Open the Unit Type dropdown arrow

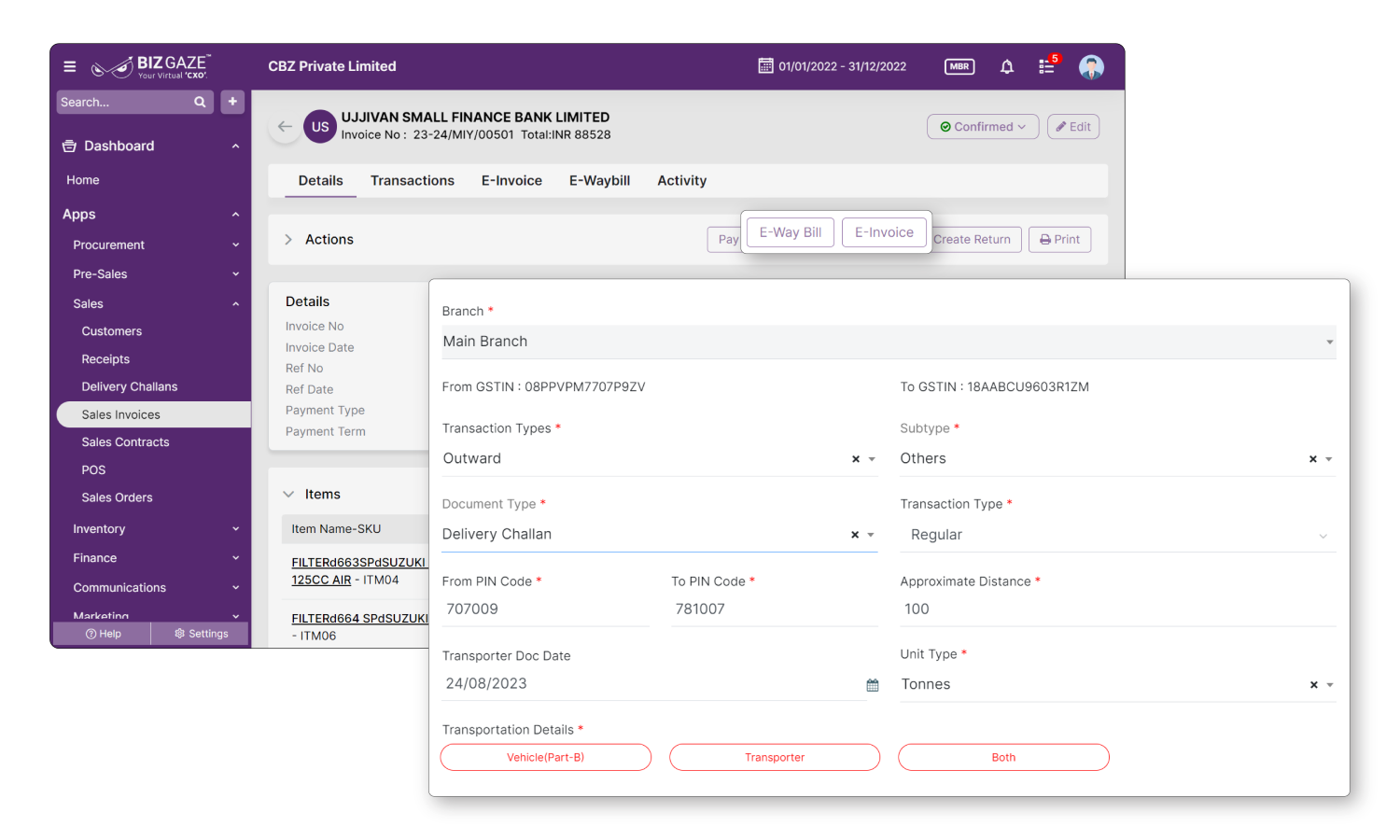point(1330,685)
